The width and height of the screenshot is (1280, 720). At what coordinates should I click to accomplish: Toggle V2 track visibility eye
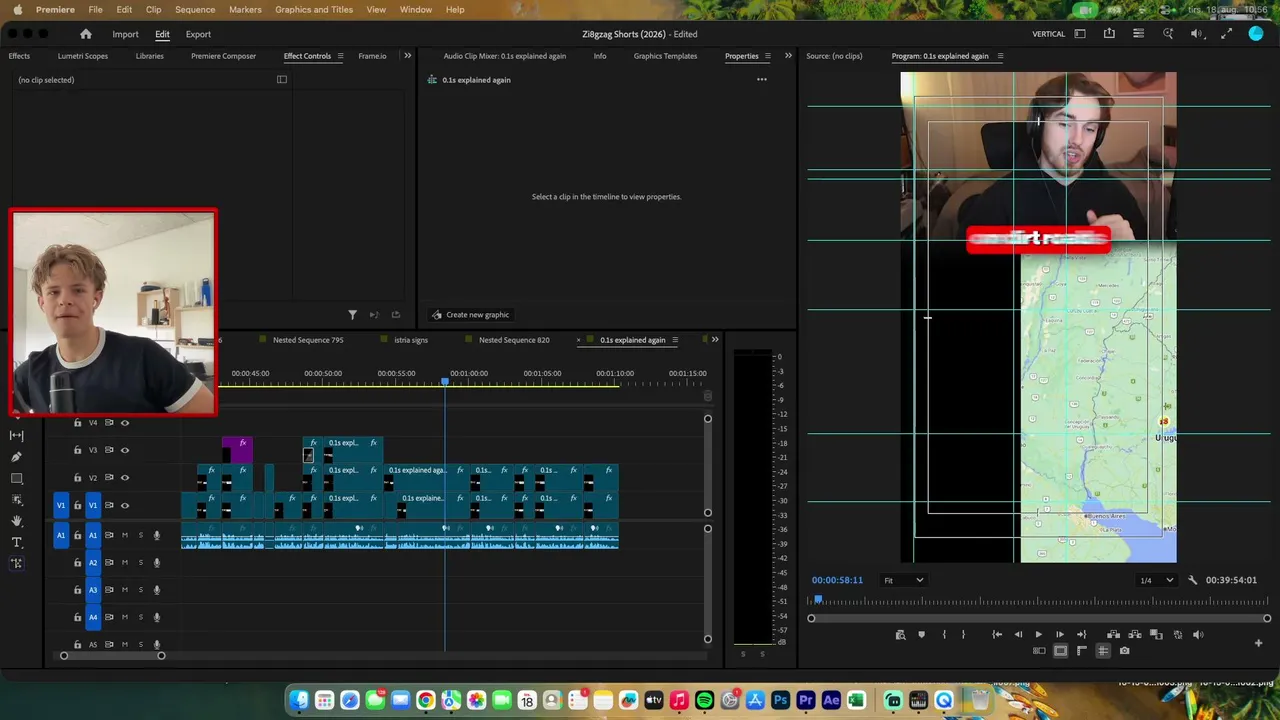click(x=125, y=478)
